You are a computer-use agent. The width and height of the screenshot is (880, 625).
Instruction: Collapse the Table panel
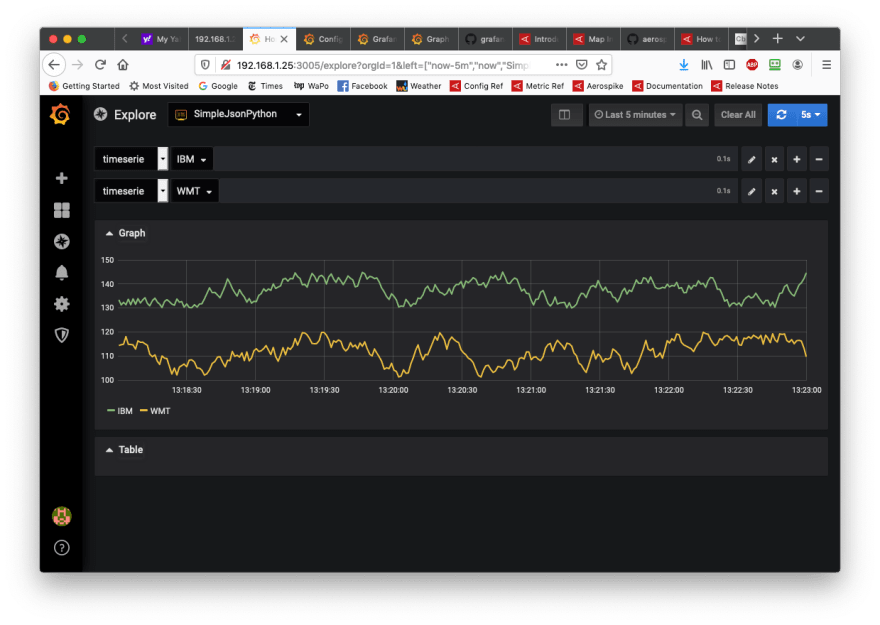point(125,449)
